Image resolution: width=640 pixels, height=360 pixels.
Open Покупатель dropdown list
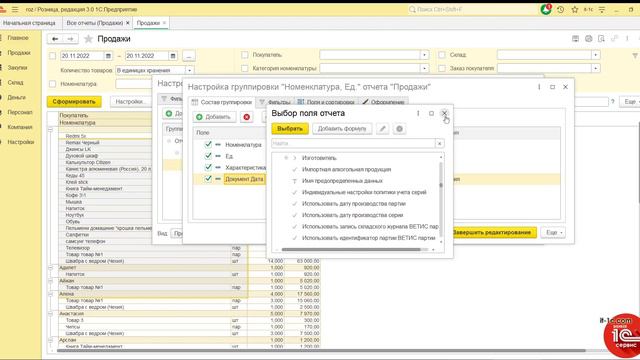[424, 55]
